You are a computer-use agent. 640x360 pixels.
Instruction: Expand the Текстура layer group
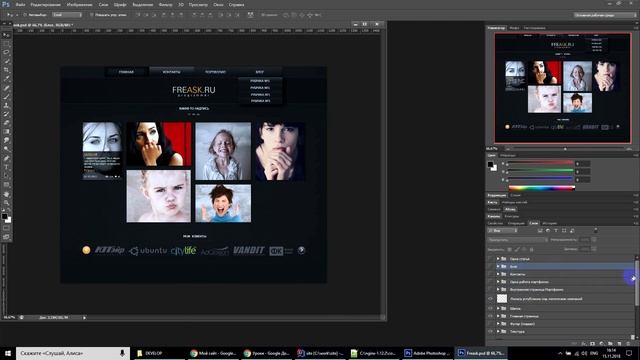(x=498, y=331)
